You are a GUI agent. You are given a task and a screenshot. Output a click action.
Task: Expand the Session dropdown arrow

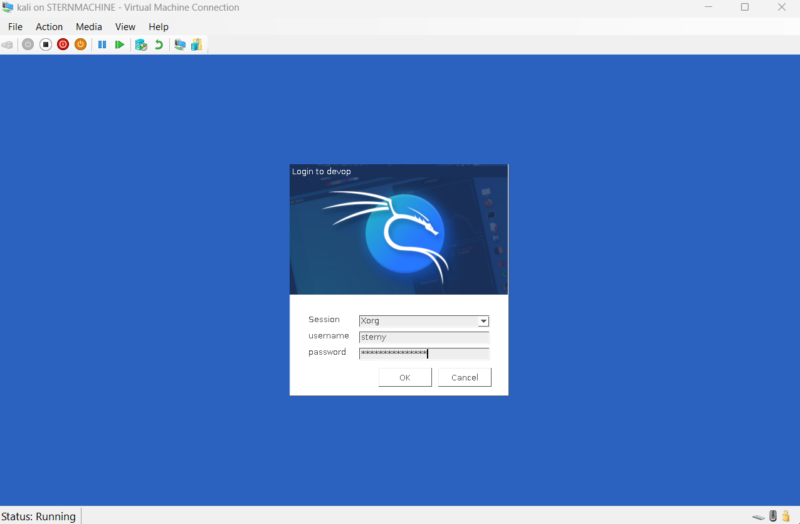pyautogui.click(x=483, y=321)
